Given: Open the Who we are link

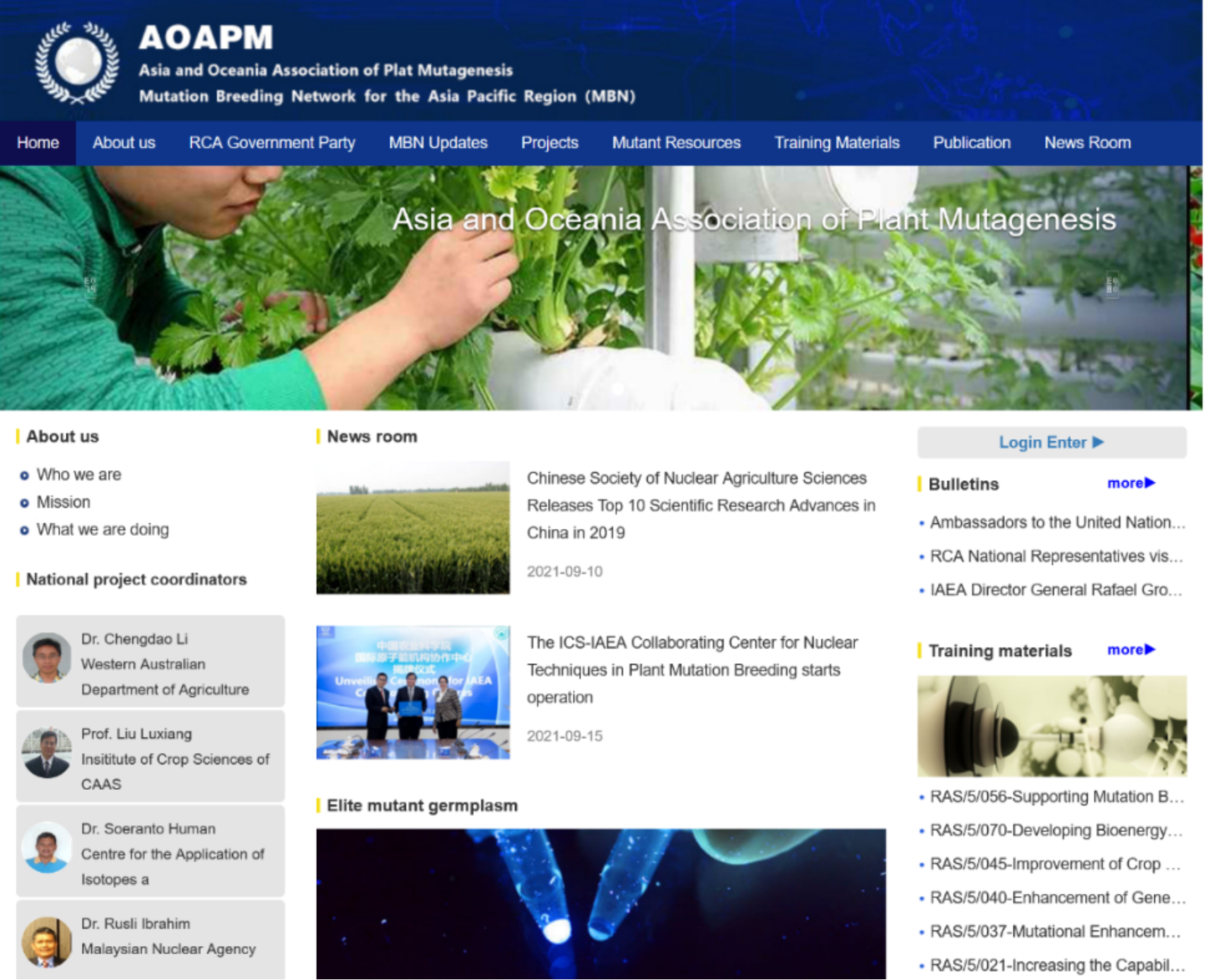Looking at the screenshot, I should click(x=79, y=474).
